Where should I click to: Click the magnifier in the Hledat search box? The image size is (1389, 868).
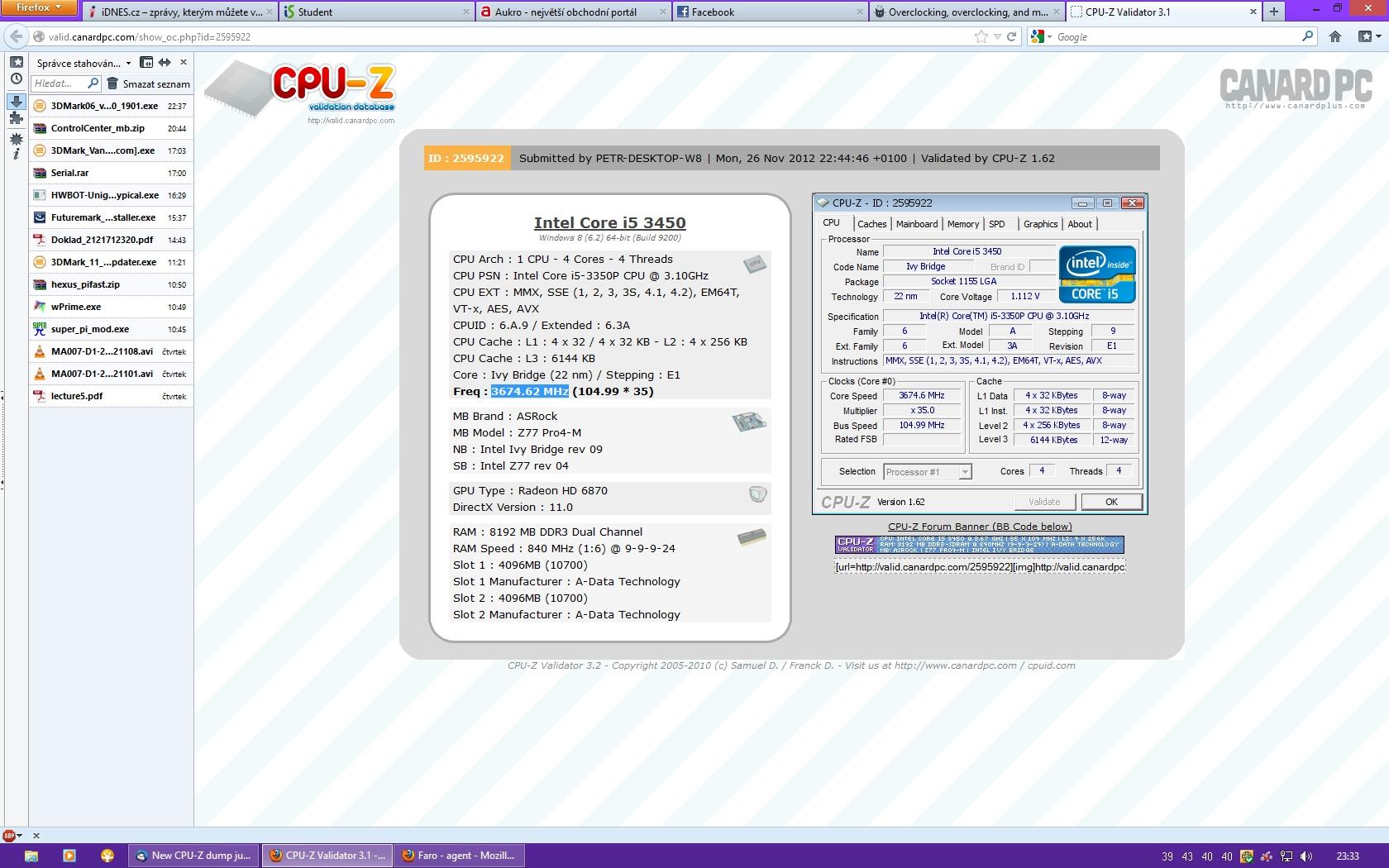(93, 83)
